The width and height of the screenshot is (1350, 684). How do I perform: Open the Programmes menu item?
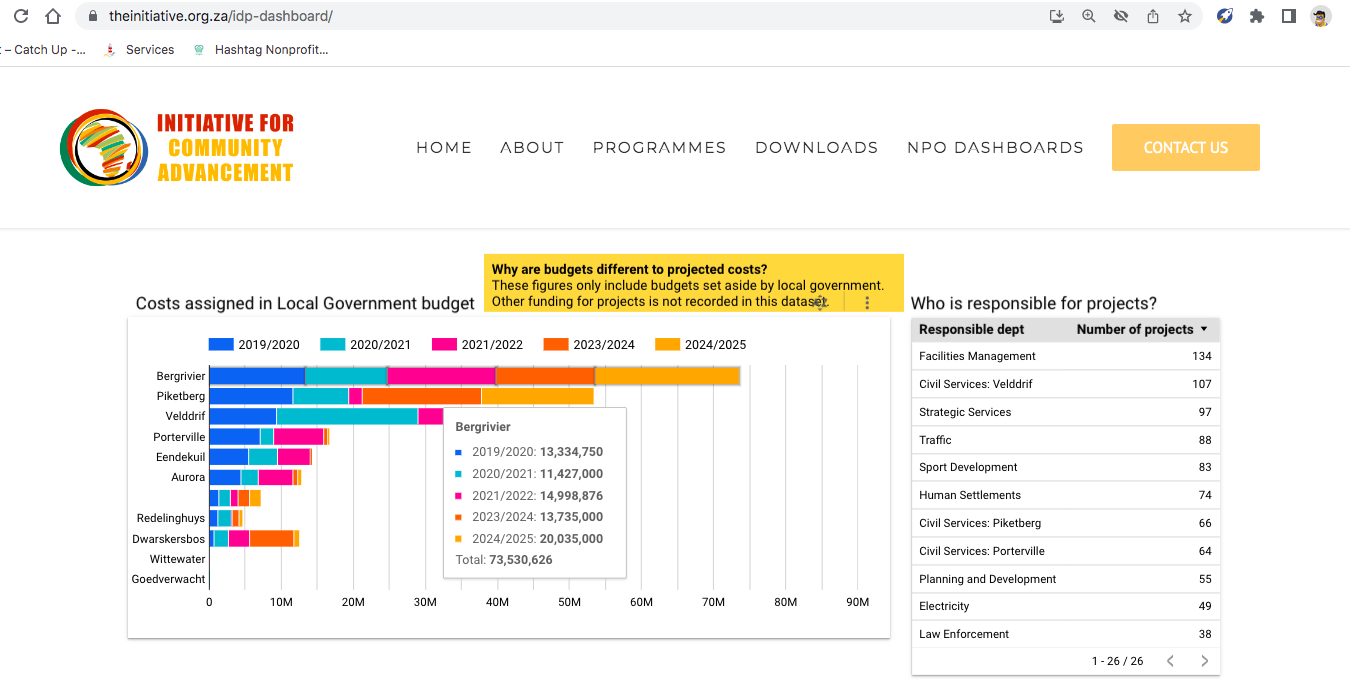tap(659, 148)
